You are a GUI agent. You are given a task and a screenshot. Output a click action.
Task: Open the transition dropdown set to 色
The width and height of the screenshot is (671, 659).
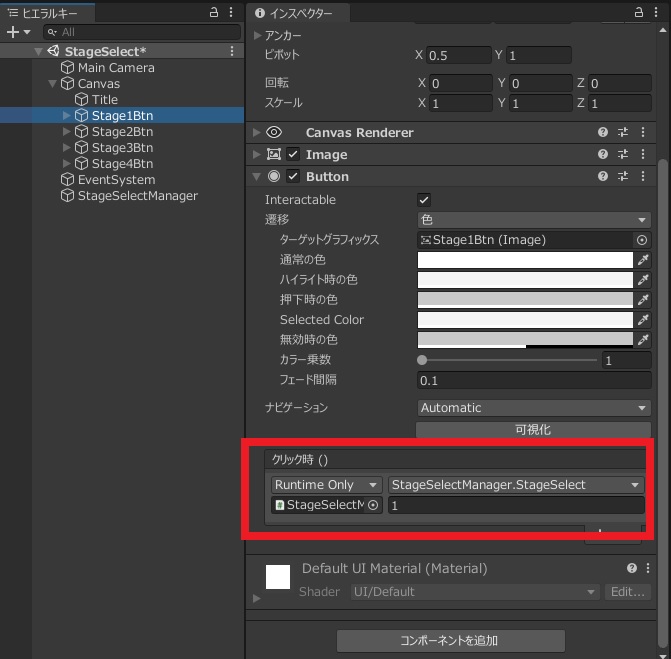534,220
